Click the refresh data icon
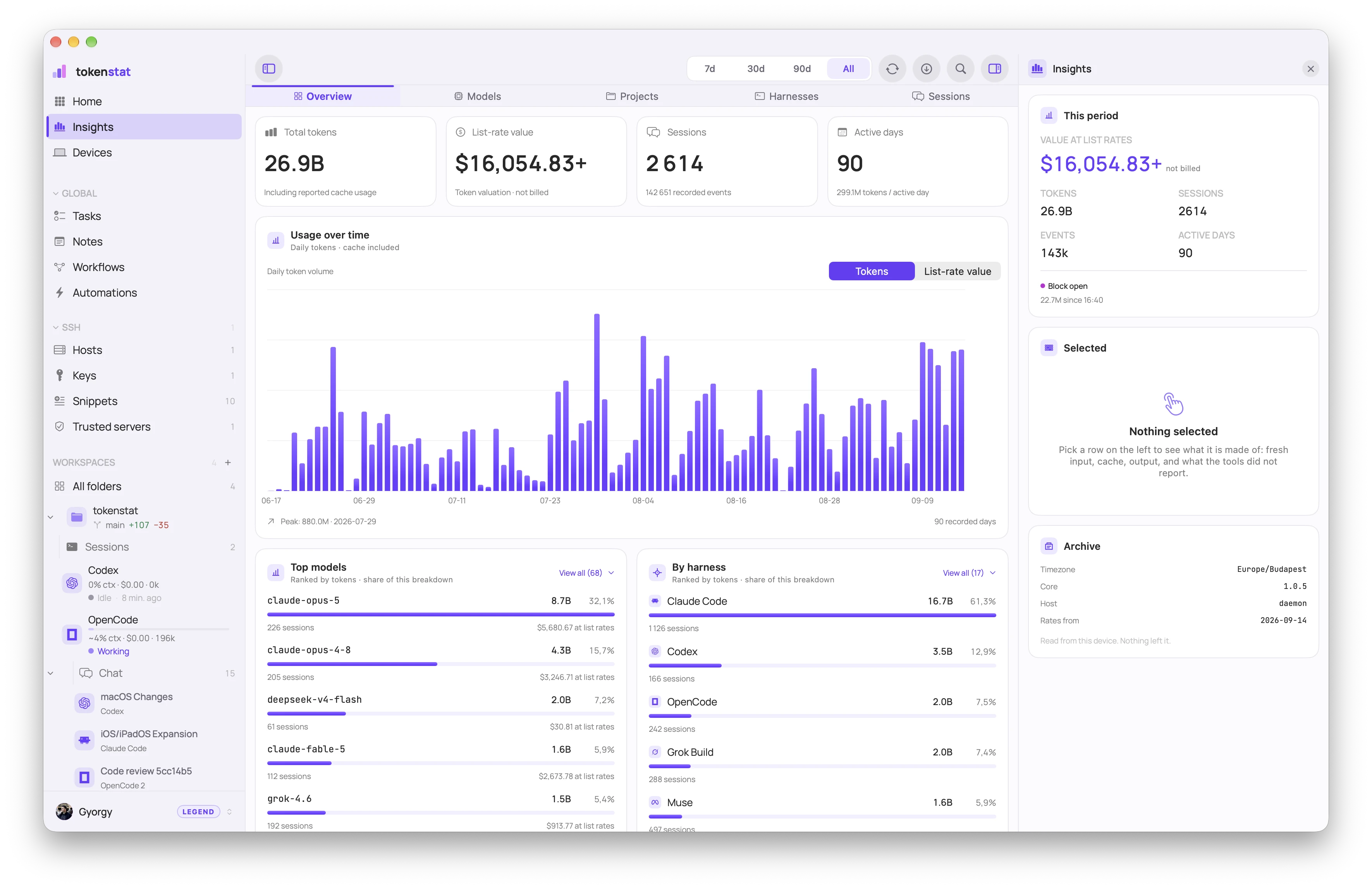The width and height of the screenshot is (1372, 889). pyautogui.click(x=892, y=69)
